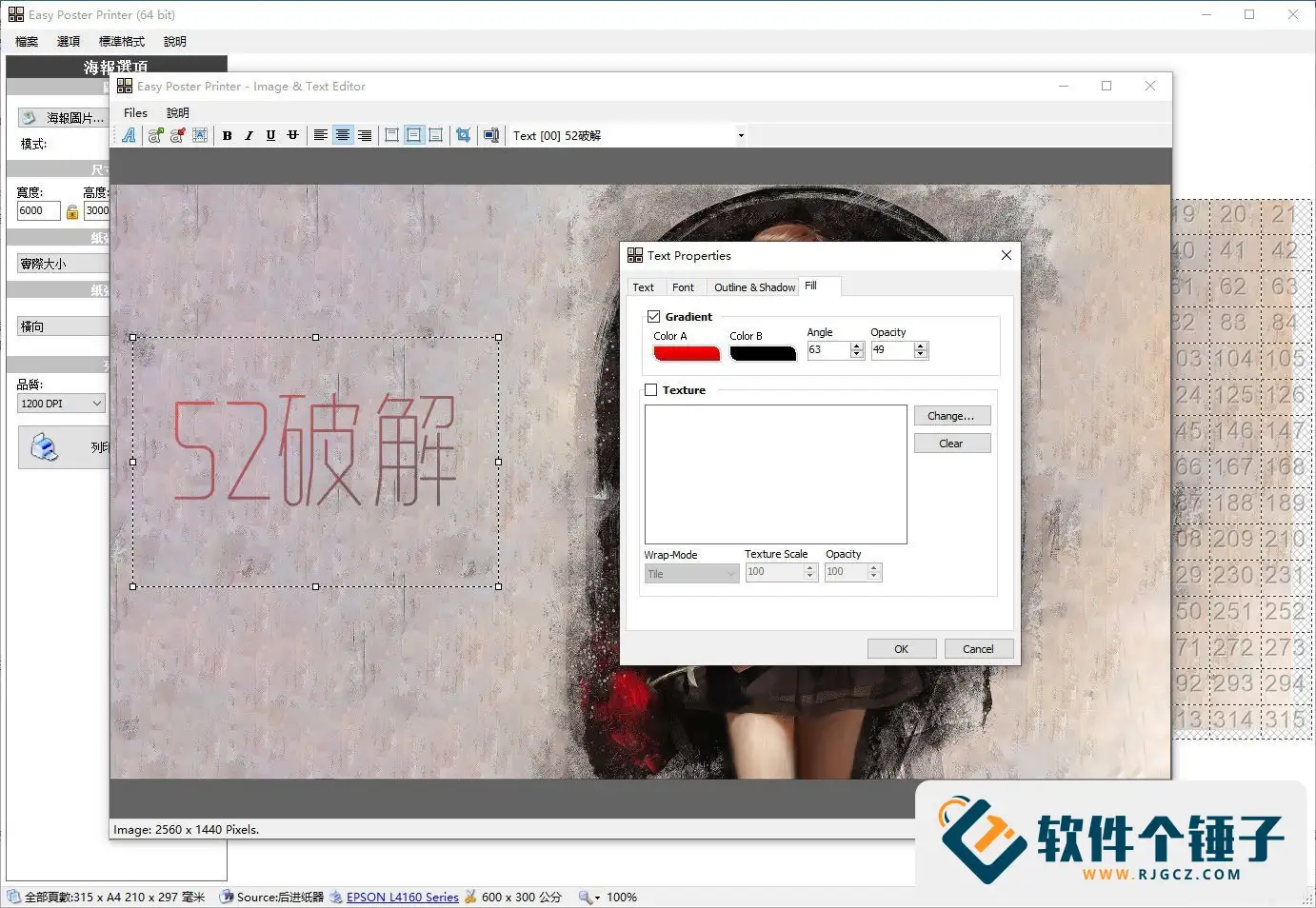1316x908 pixels.
Task: Open the Files menu in the editor
Action: click(135, 112)
